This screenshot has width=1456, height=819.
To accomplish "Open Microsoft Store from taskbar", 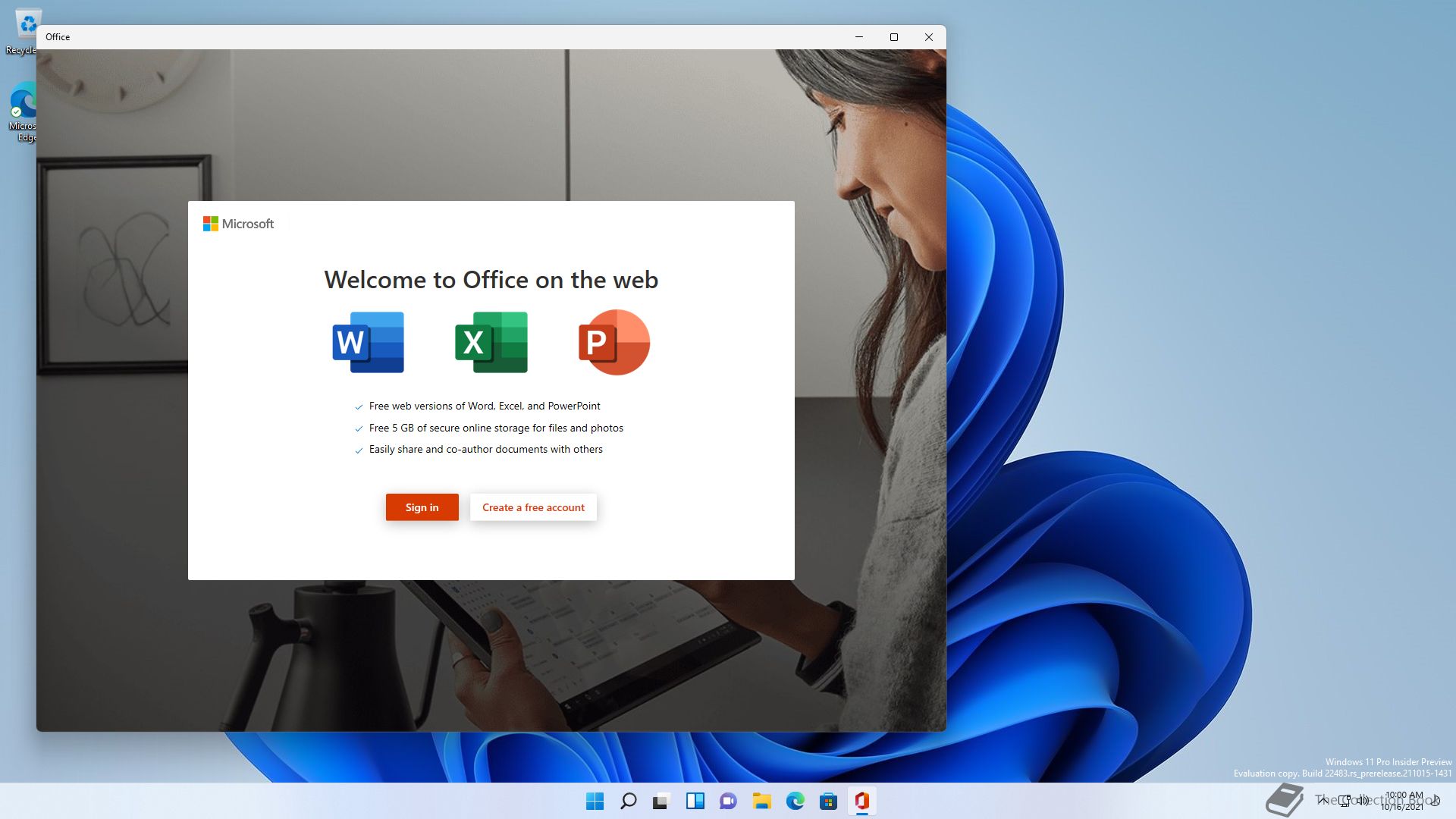I will 829,801.
